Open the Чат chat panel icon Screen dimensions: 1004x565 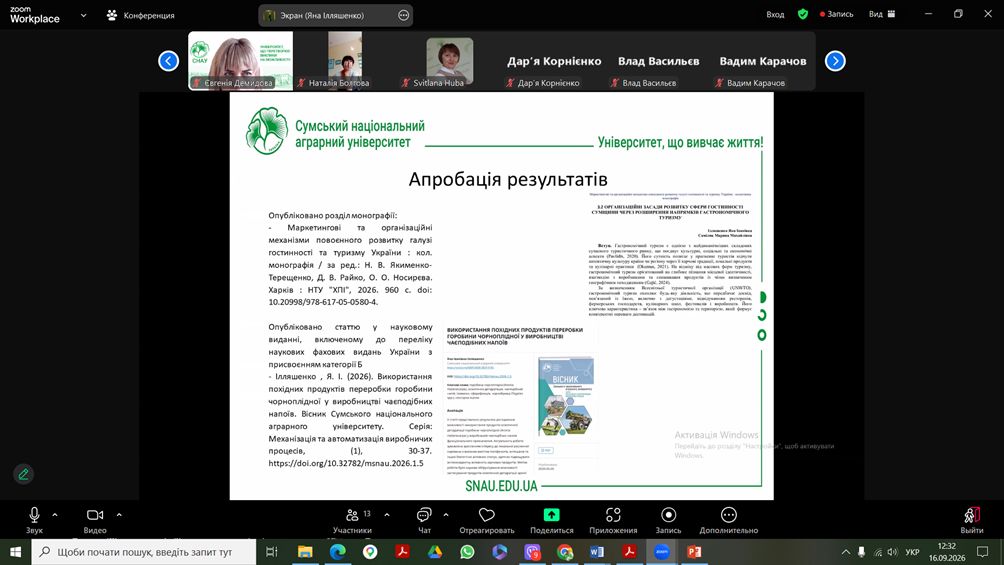[x=424, y=515]
